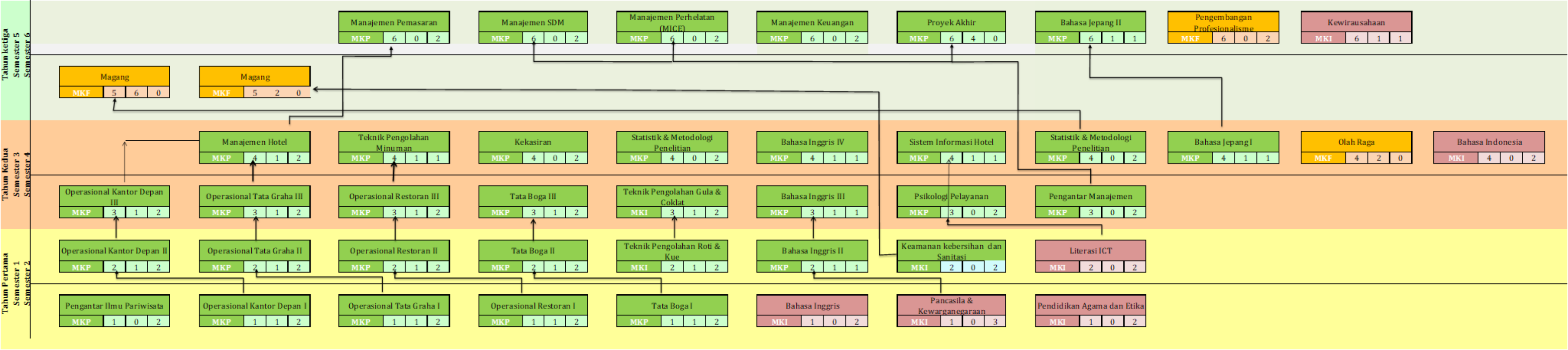Click the Pendidikan Agama dan Etika box
Image resolution: width=1568 pixels, height=350 pixels.
[x=1090, y=306]
